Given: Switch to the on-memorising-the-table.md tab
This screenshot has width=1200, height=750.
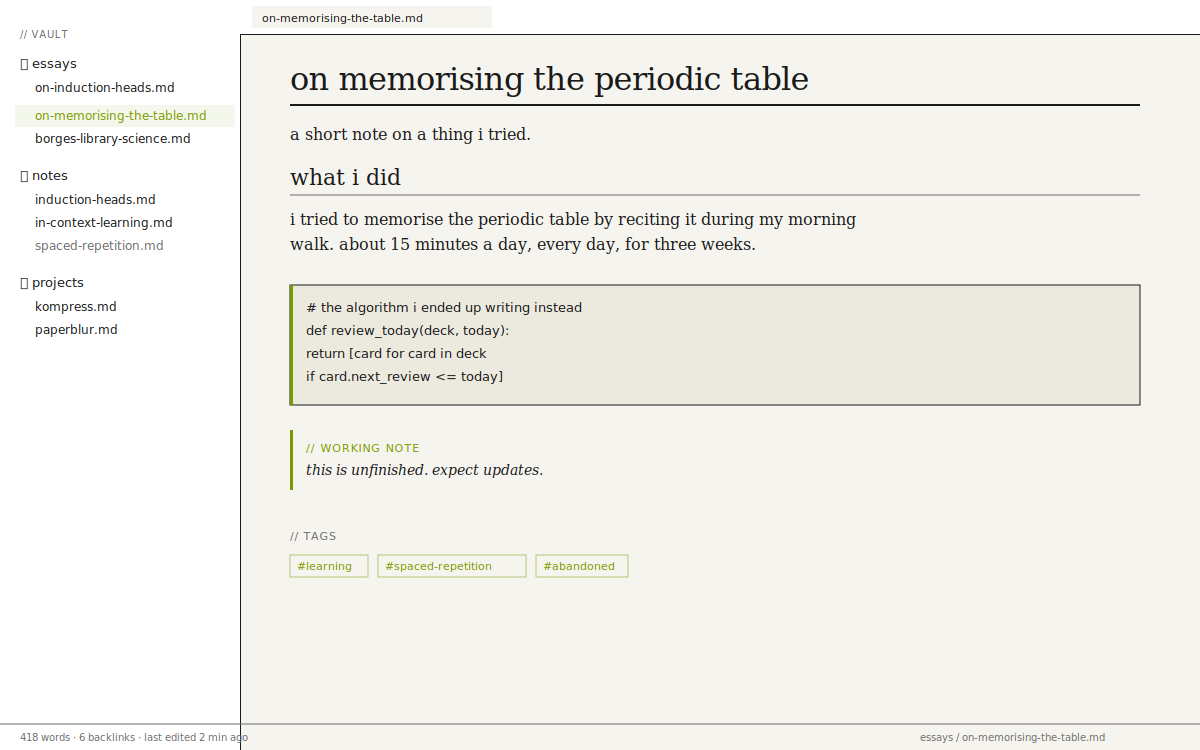Looking at the screenshot, I should [x=342, y=18].
